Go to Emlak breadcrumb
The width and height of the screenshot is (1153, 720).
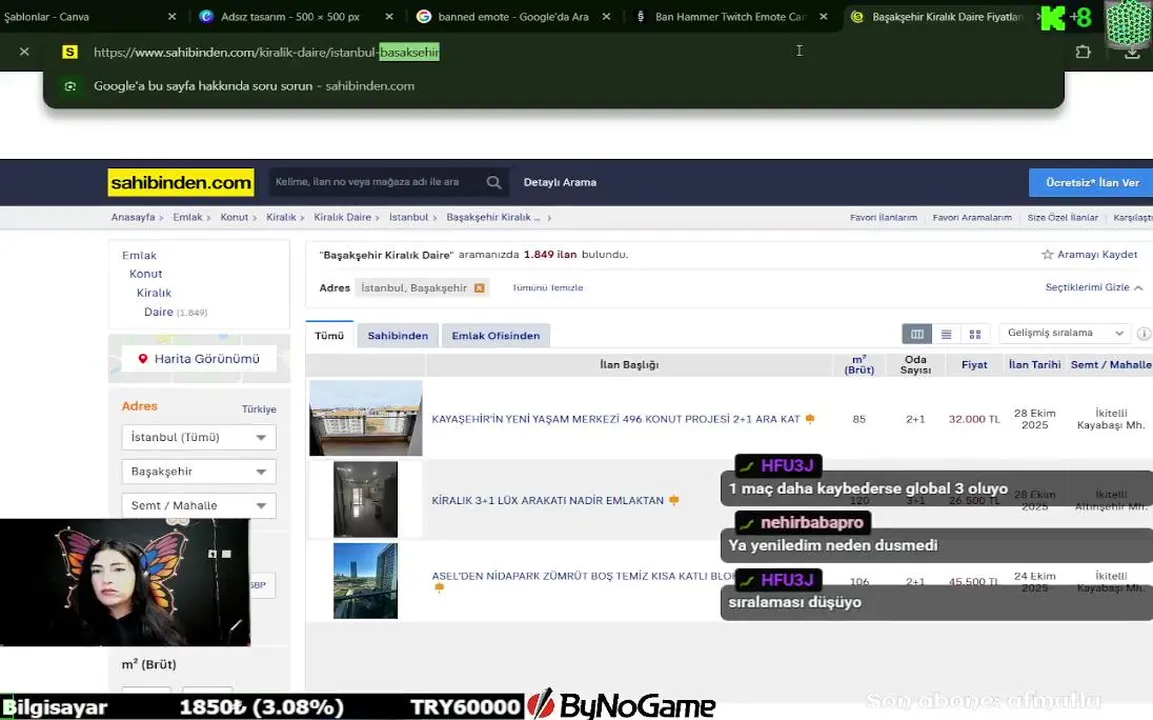click(188, 218)
